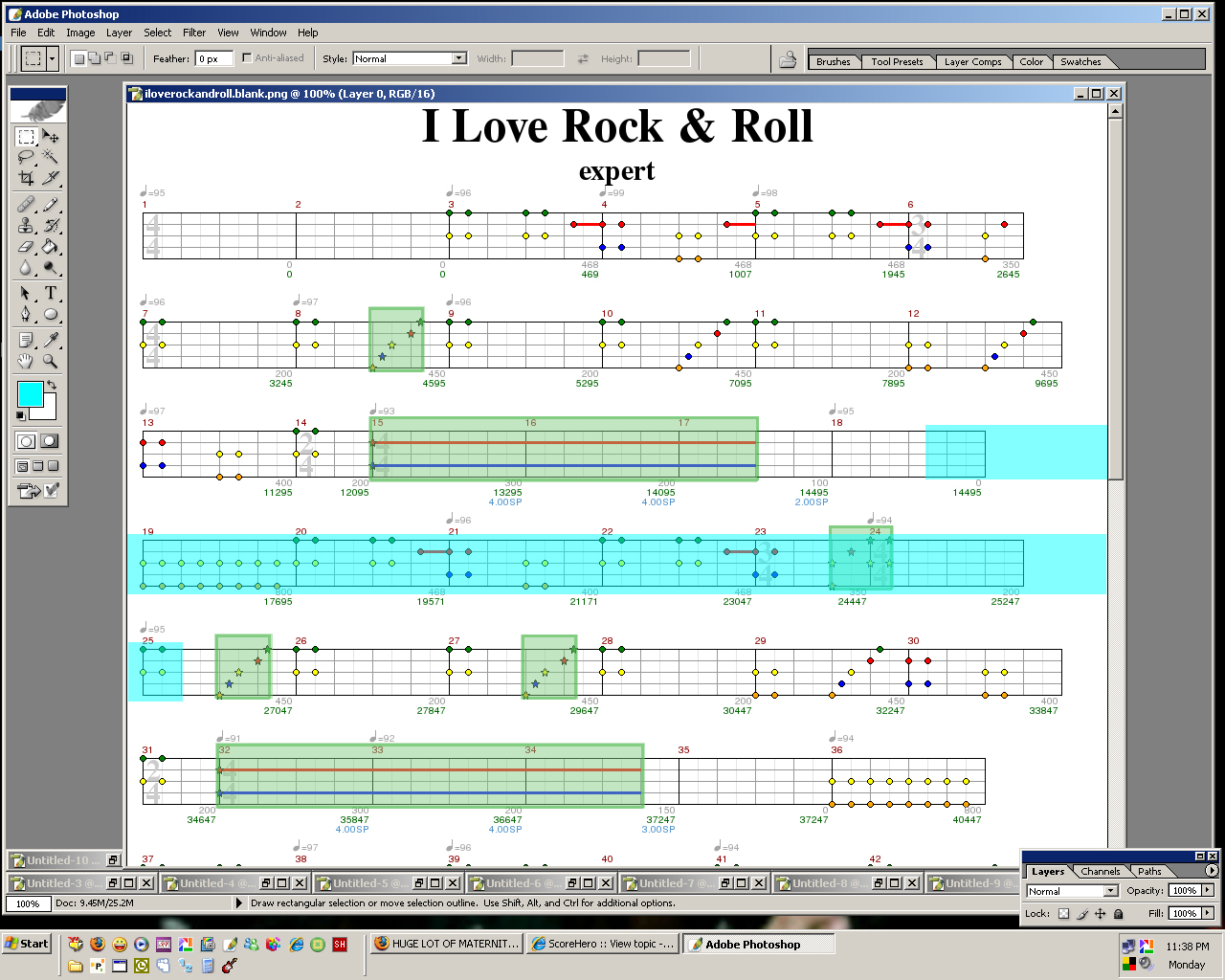Screen dimensions: 1225x980
Task: Switch to Standard Mode editing
Action: (x=26, y=441)
